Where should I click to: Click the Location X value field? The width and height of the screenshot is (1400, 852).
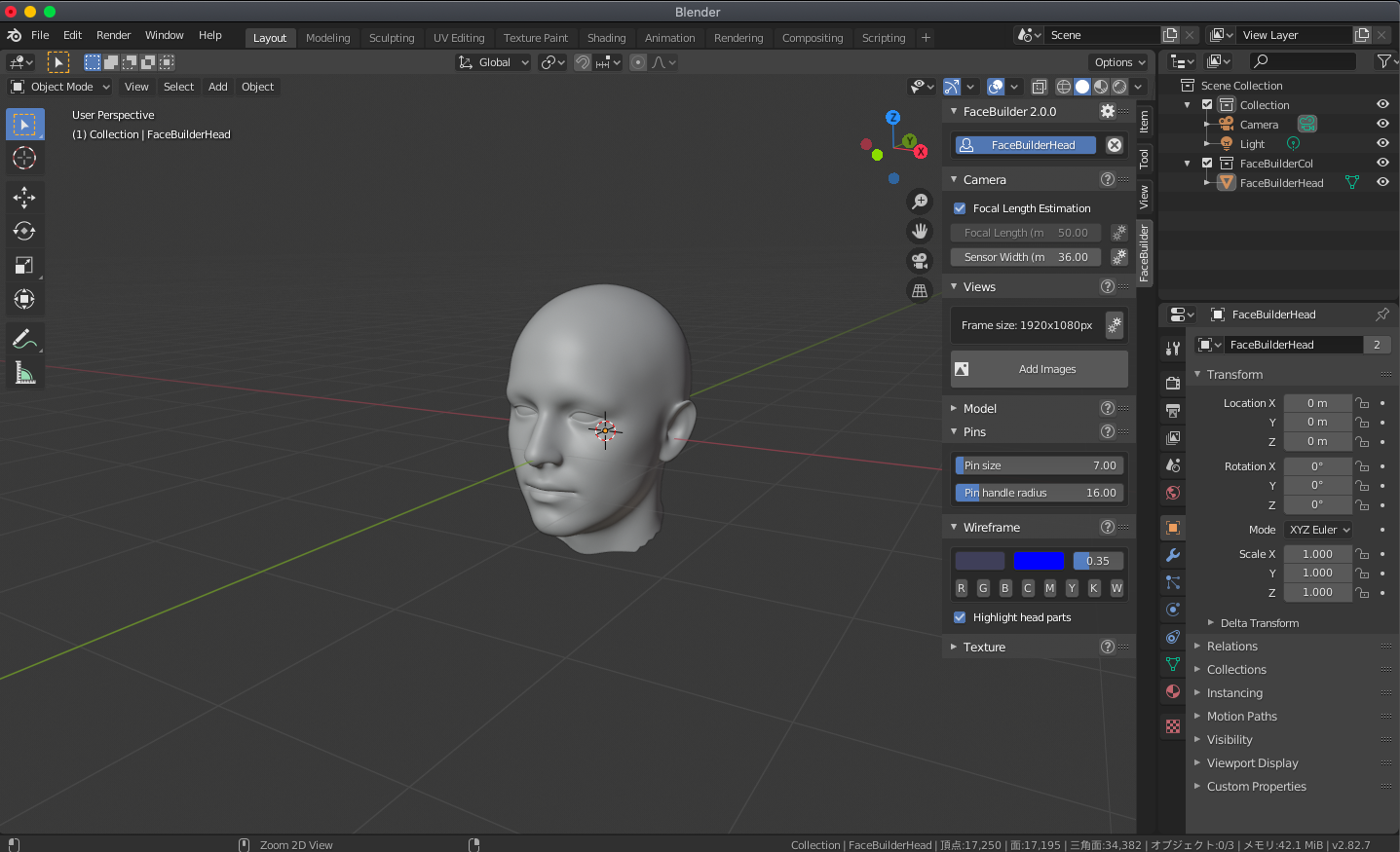(x=1316, y=403)
